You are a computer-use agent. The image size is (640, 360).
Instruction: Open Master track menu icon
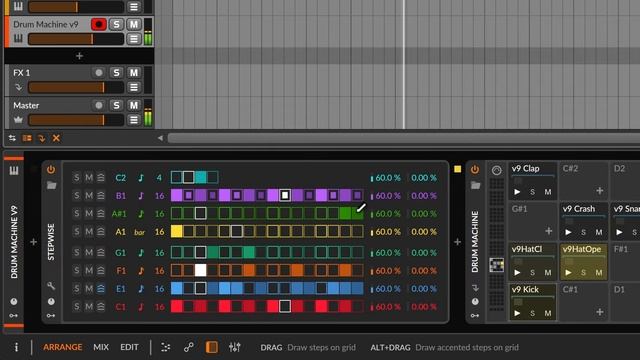click(133, 120)
